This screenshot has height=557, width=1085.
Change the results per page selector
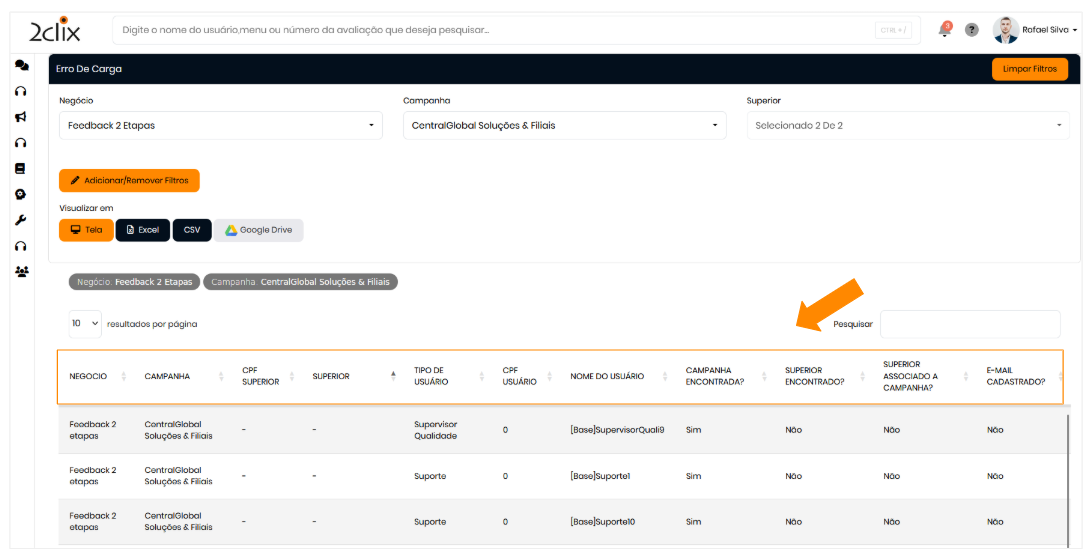tap(85, 324)
